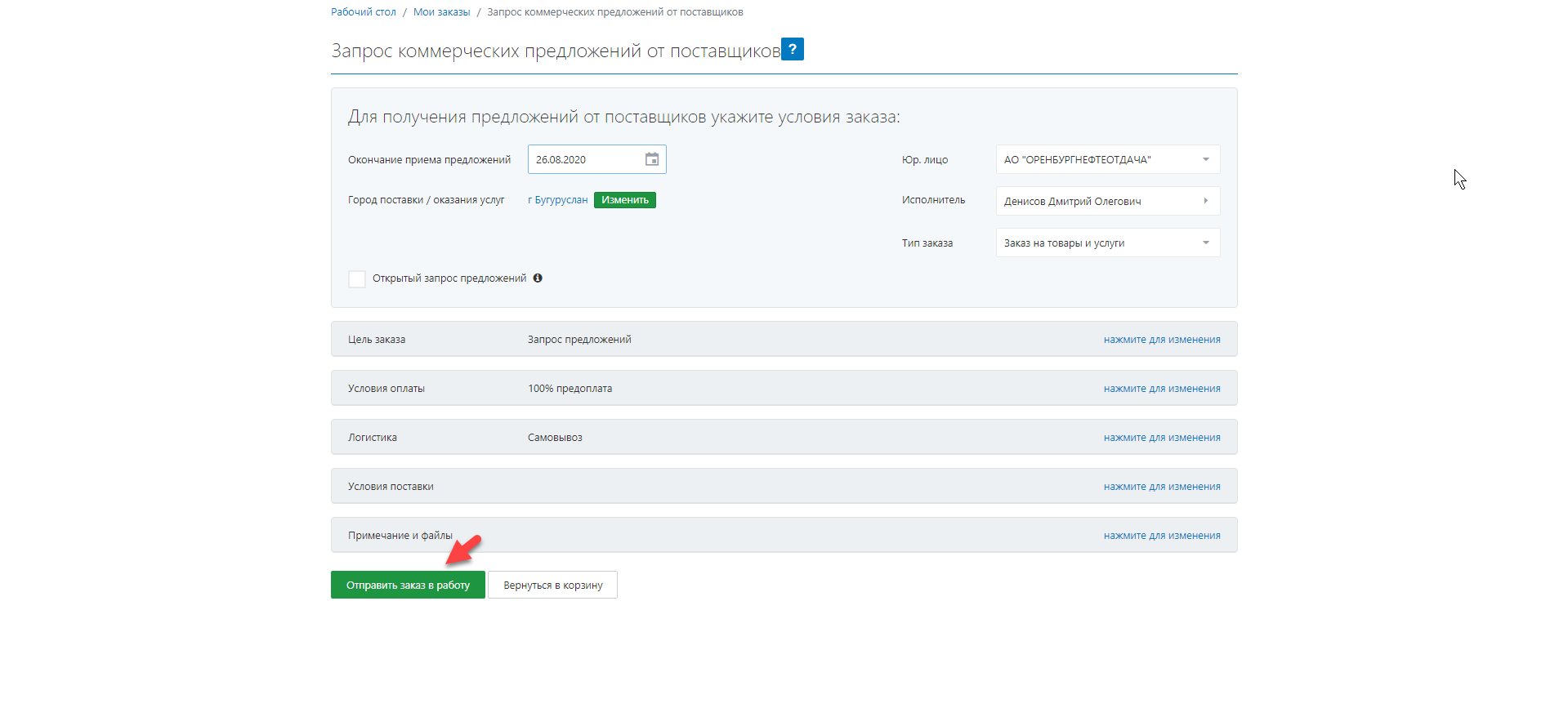Expand the Условия поставки row
Image resolution: width=1568 pixels, height=708 pixels.
point(391,487)
